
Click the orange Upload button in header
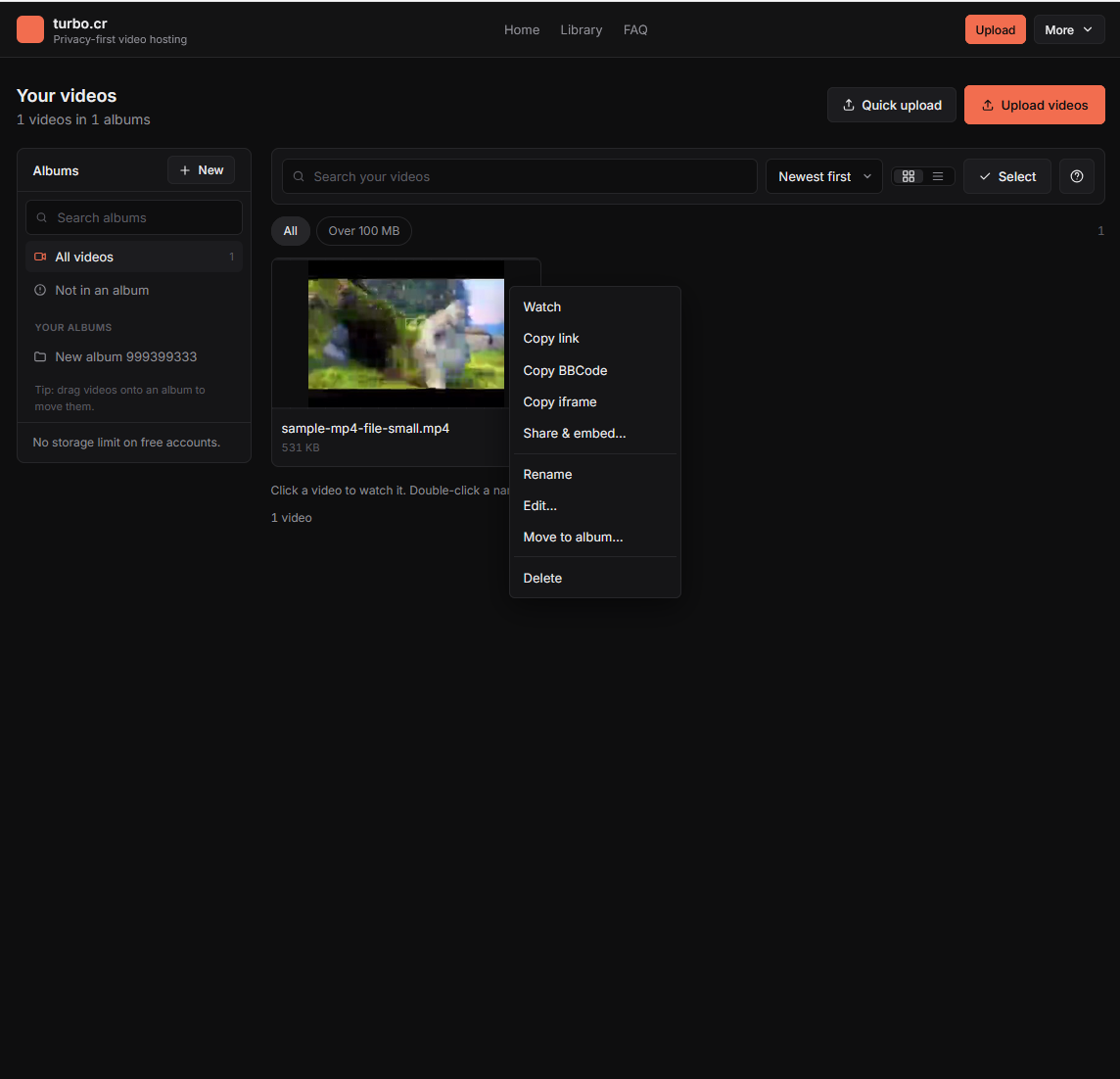click(995, 30)
